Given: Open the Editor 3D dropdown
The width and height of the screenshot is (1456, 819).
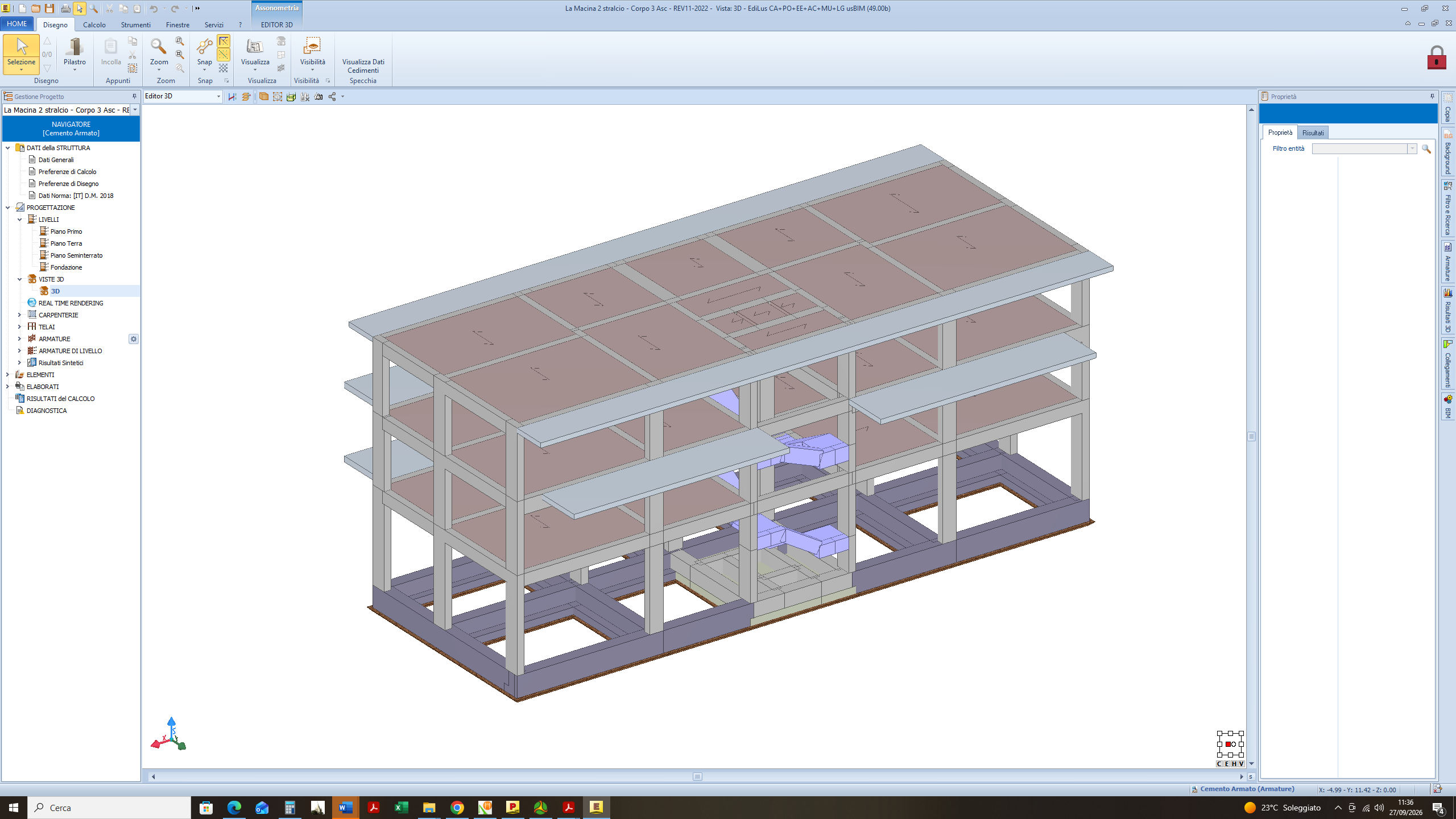Looking at the screenshot, I should (218, 97).
